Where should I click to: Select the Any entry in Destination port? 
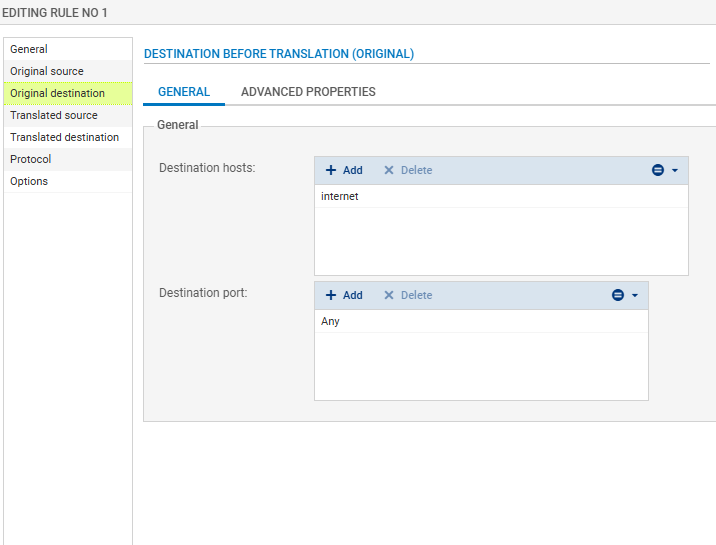(330, 321)
